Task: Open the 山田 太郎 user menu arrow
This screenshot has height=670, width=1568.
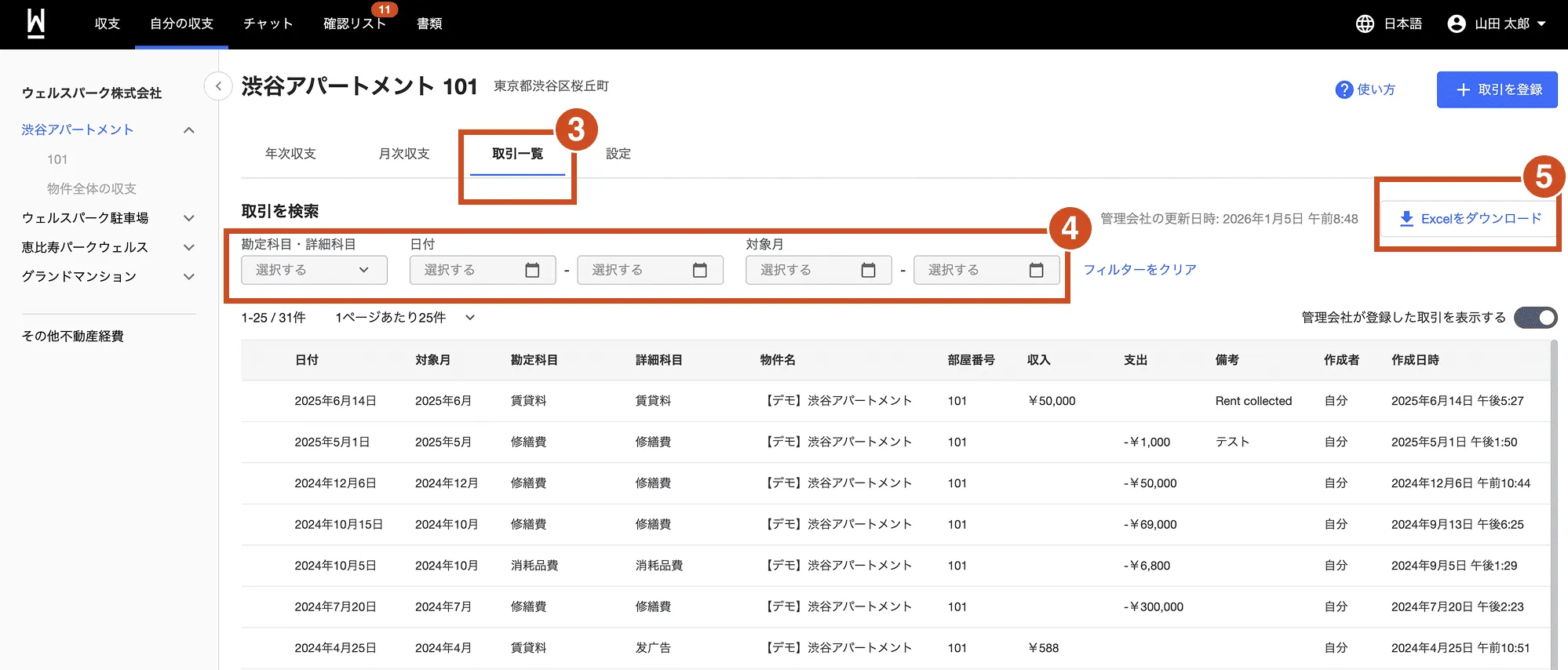Action: click(1541, 24)
